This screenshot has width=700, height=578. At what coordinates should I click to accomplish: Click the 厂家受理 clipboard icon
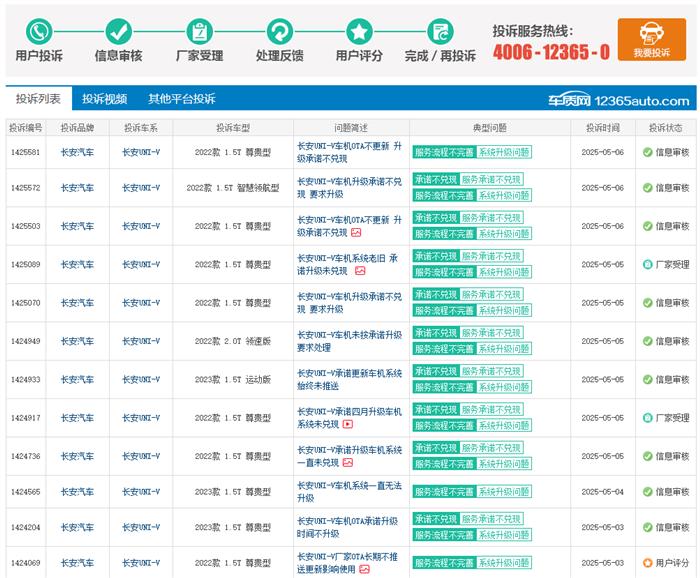200,32
